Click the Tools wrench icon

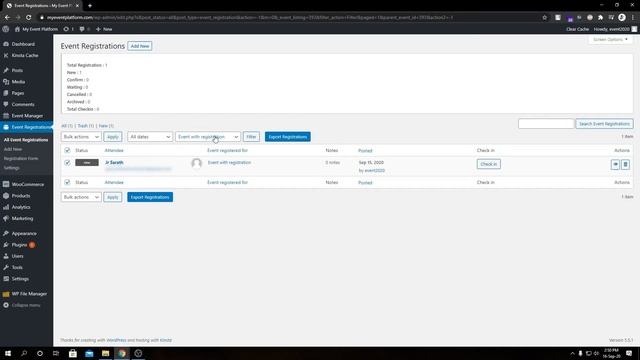point(6,268)
